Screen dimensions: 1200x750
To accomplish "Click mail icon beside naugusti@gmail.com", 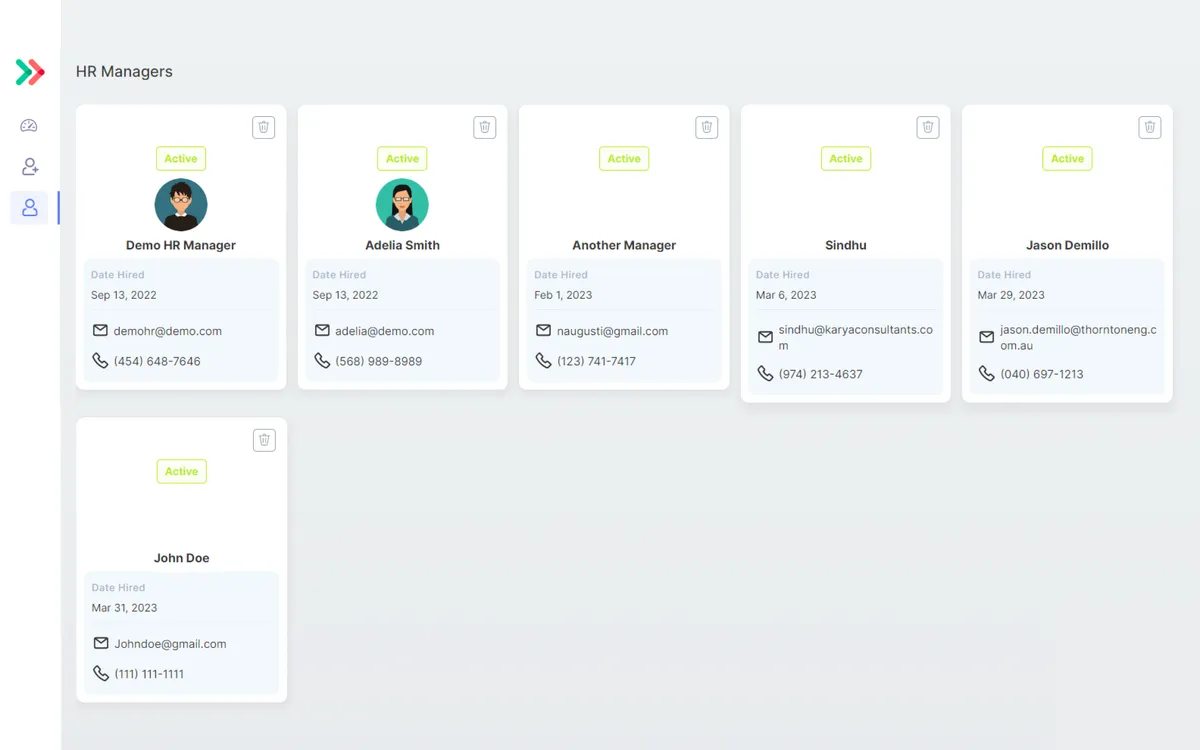I will 543,331.
